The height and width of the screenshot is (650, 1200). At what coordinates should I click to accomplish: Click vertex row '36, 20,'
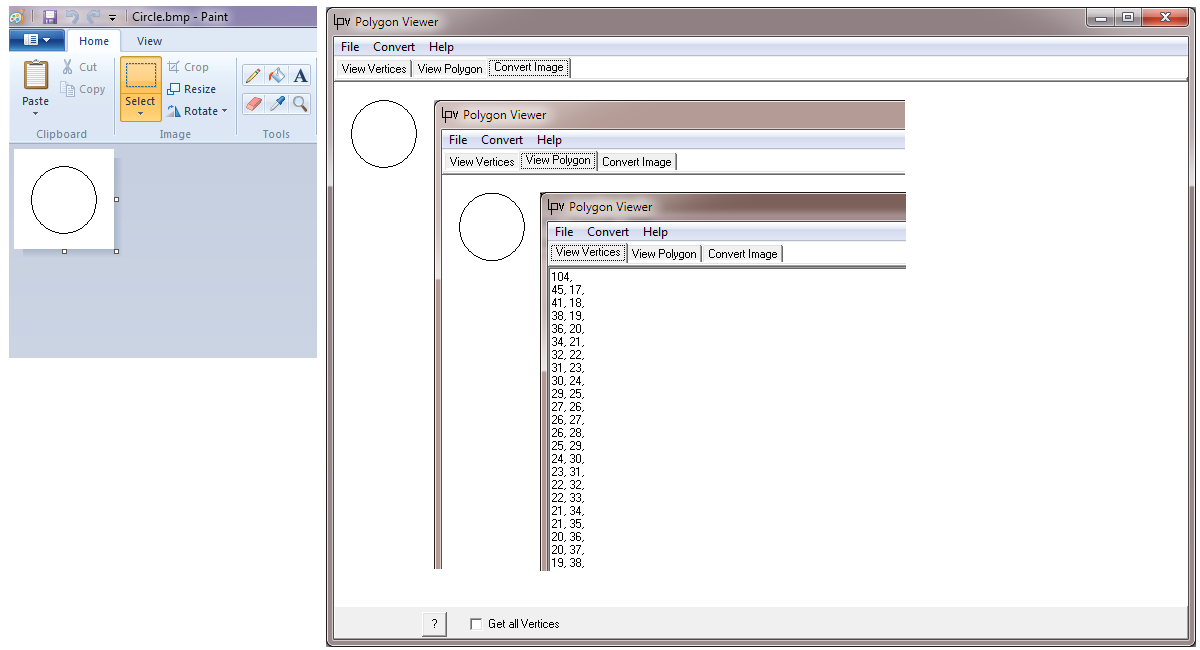pos(568,329)
